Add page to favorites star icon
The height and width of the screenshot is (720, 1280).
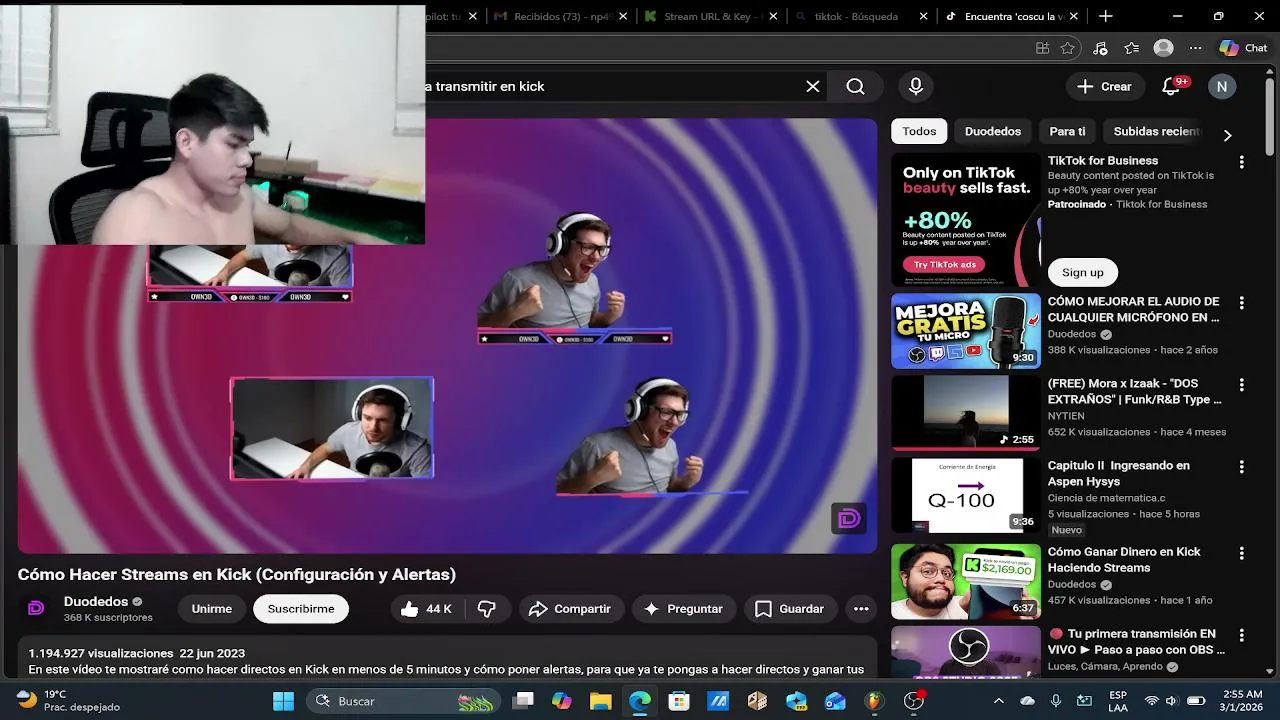click(1068, 48)
